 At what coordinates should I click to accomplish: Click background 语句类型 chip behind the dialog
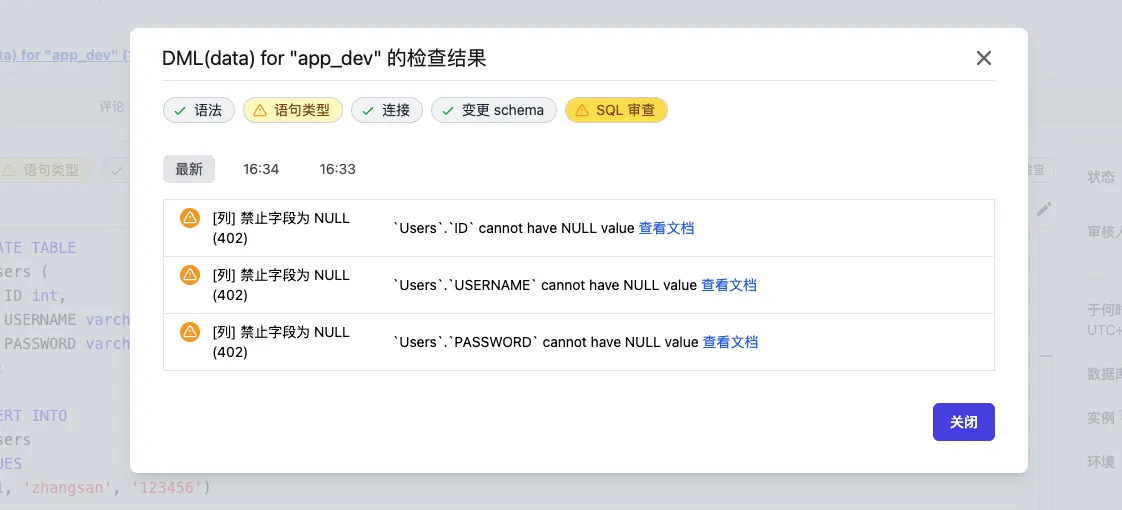point(45,170)
